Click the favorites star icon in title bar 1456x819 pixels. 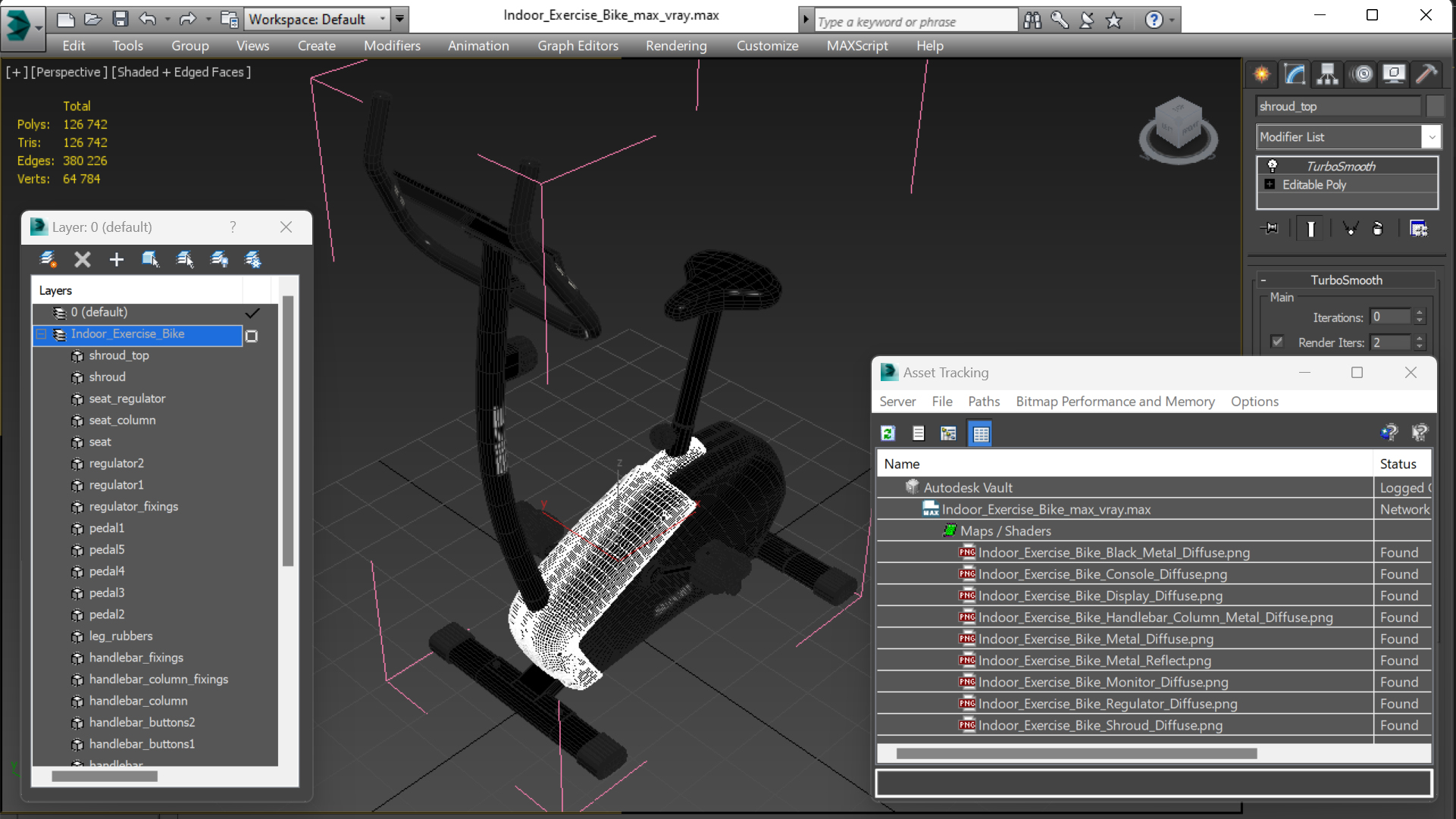click(x=1113, y=20)
